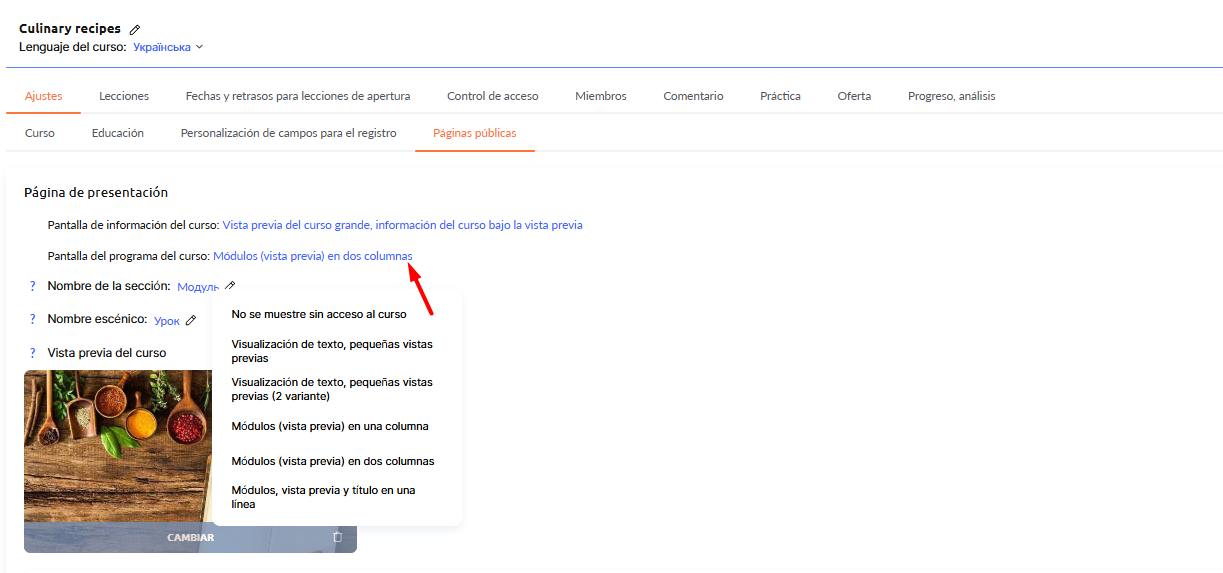Click help icon next to Nombre de la sección
This screenshot has width=1223, height=573.
pyautogui.click(x=32, y=286)
